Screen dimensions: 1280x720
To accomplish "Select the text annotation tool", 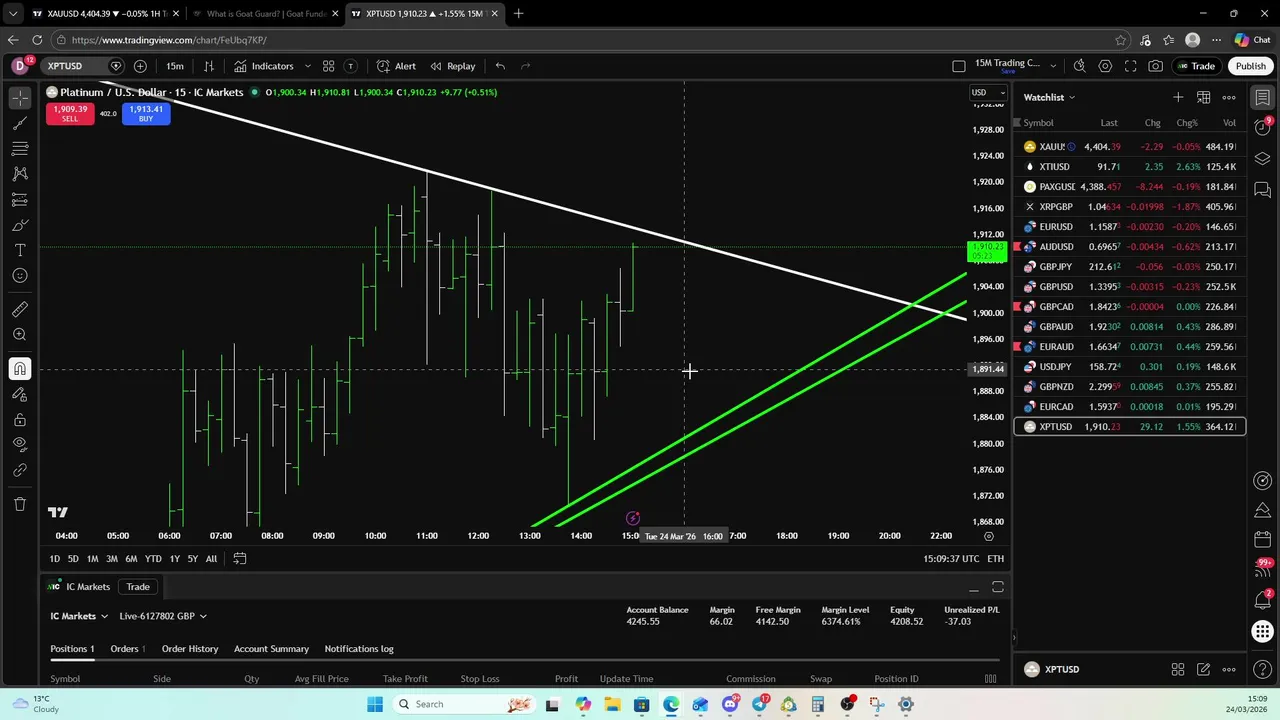I will click(x=20, y=250).
